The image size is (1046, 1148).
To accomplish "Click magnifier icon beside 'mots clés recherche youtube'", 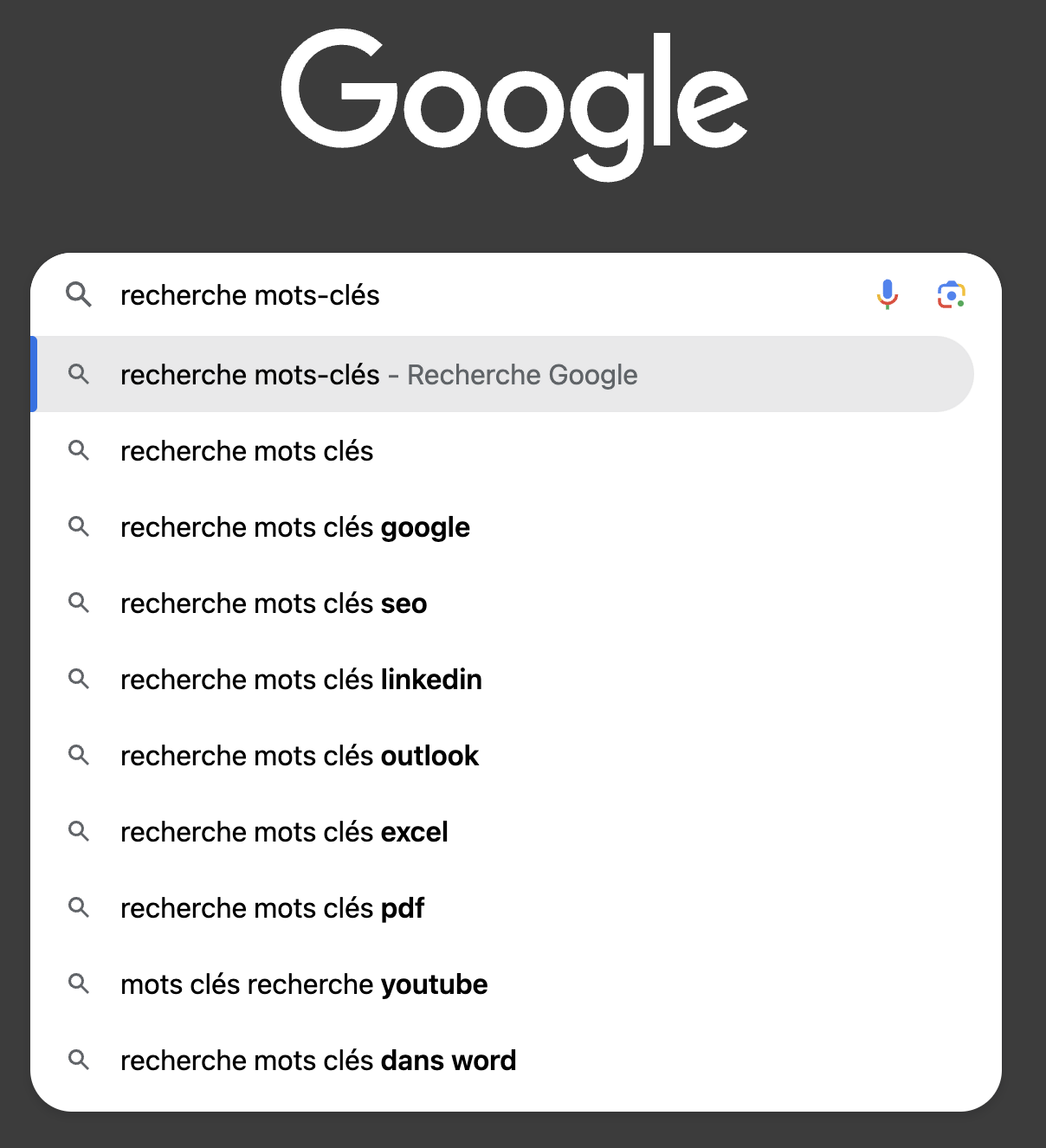I will (79, 984).
